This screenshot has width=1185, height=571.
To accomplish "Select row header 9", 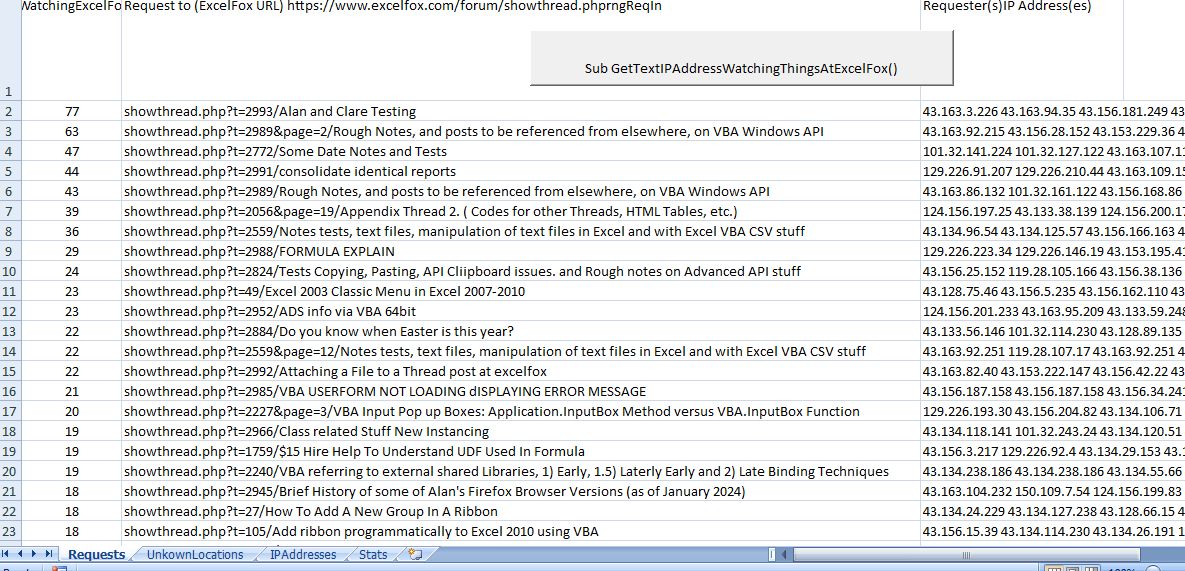I will coord(10,252).
